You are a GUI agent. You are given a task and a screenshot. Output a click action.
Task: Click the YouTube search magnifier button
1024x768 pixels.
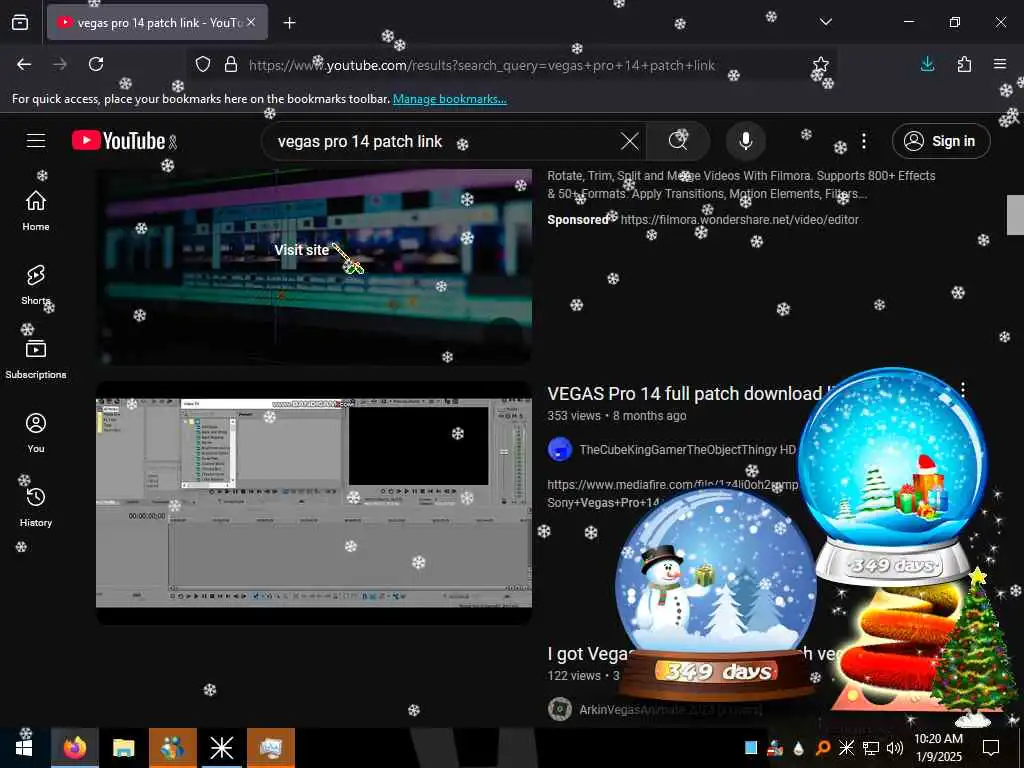click(678, 141)
